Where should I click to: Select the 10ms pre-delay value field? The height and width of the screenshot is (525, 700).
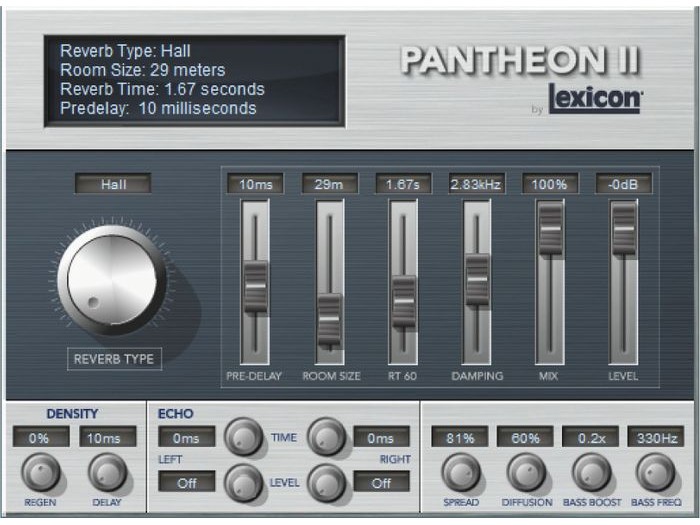click(x=255, y=184)
